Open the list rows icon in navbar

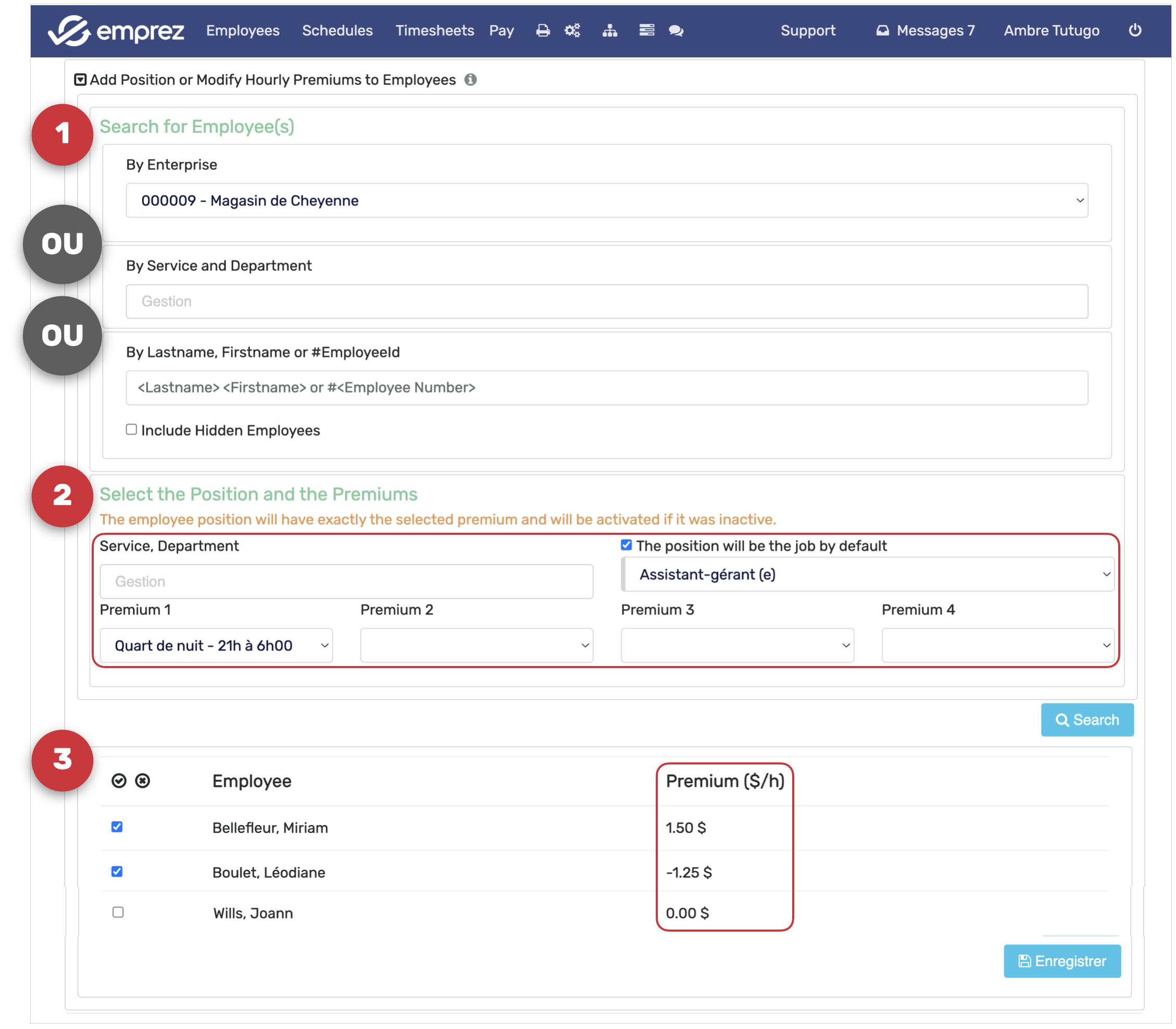[x=646, y=30]
